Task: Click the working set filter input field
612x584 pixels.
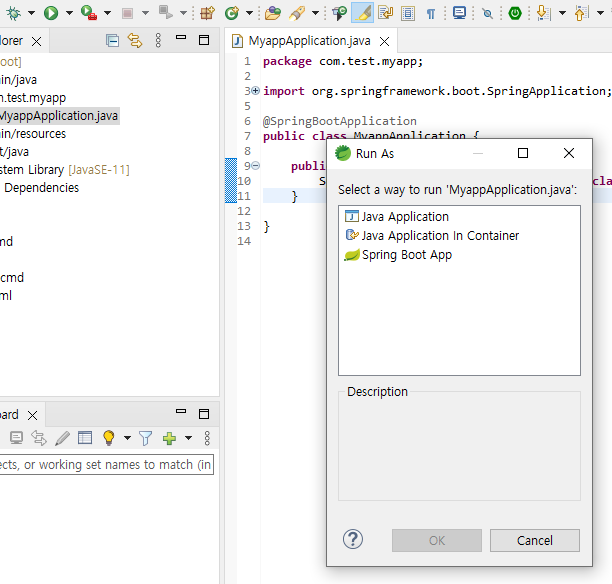Action: pos(106,465)
